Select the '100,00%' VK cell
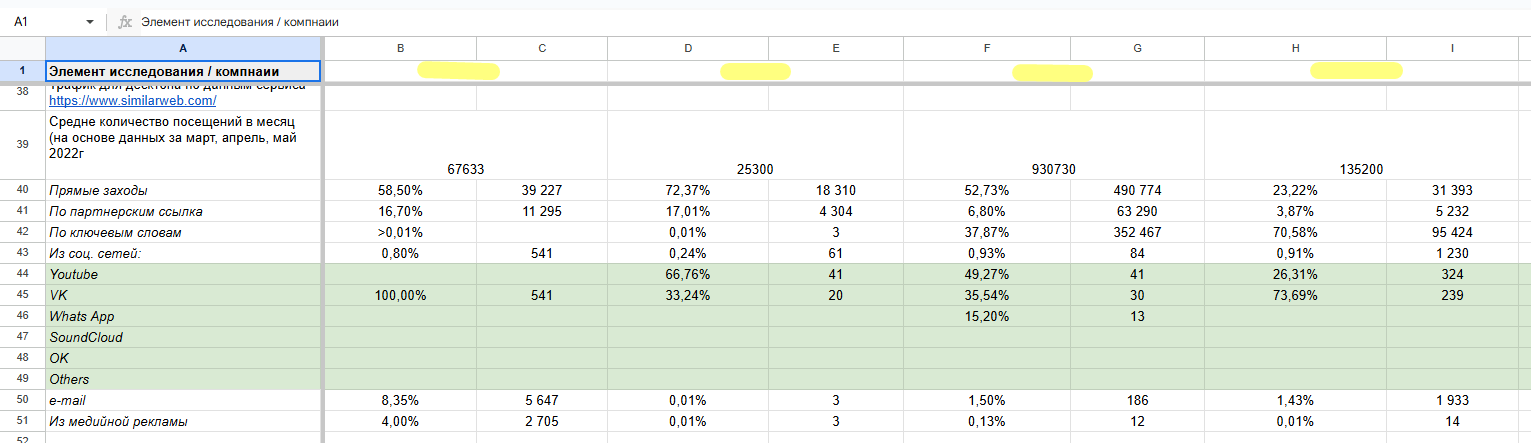The height and width of the screenshot is (443, 1531). point(400,295)
